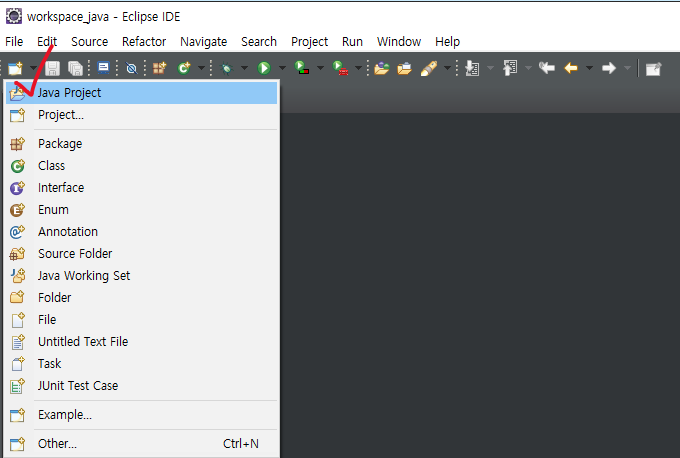Open dropdown arrow beside Run icon
The image size is (680, 458).
coord(282,68)
